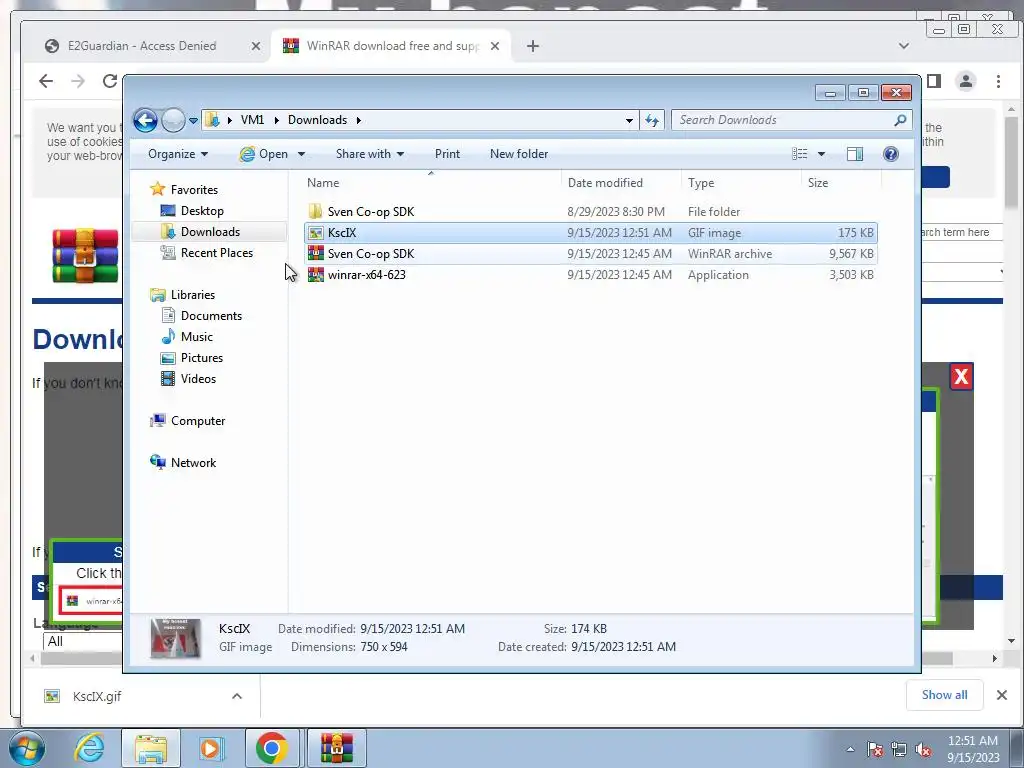Click the search magnifier icon in Explorer
The image size is (1024, 768).
[901, 120]
